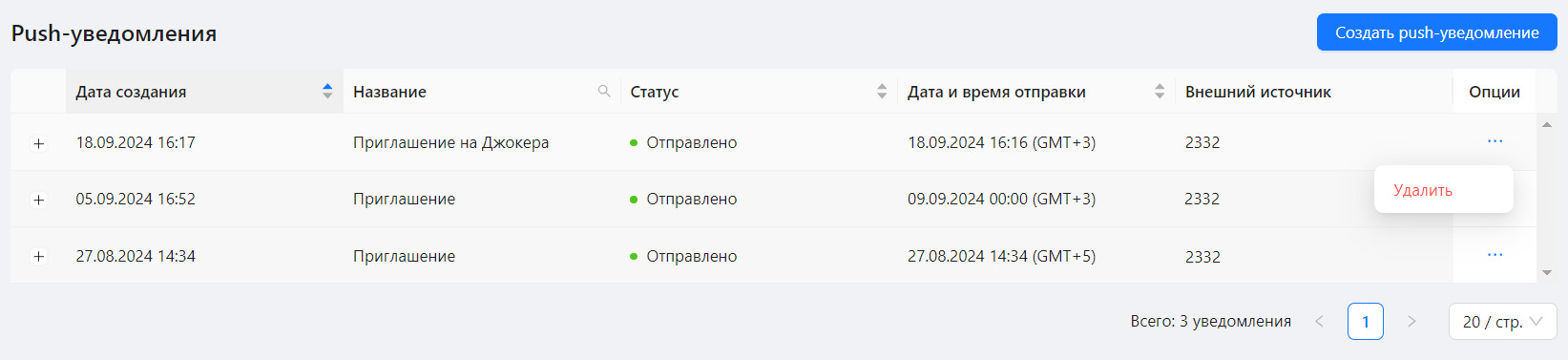Click the Приглашение на Джокера name cell

coord(450,142)
